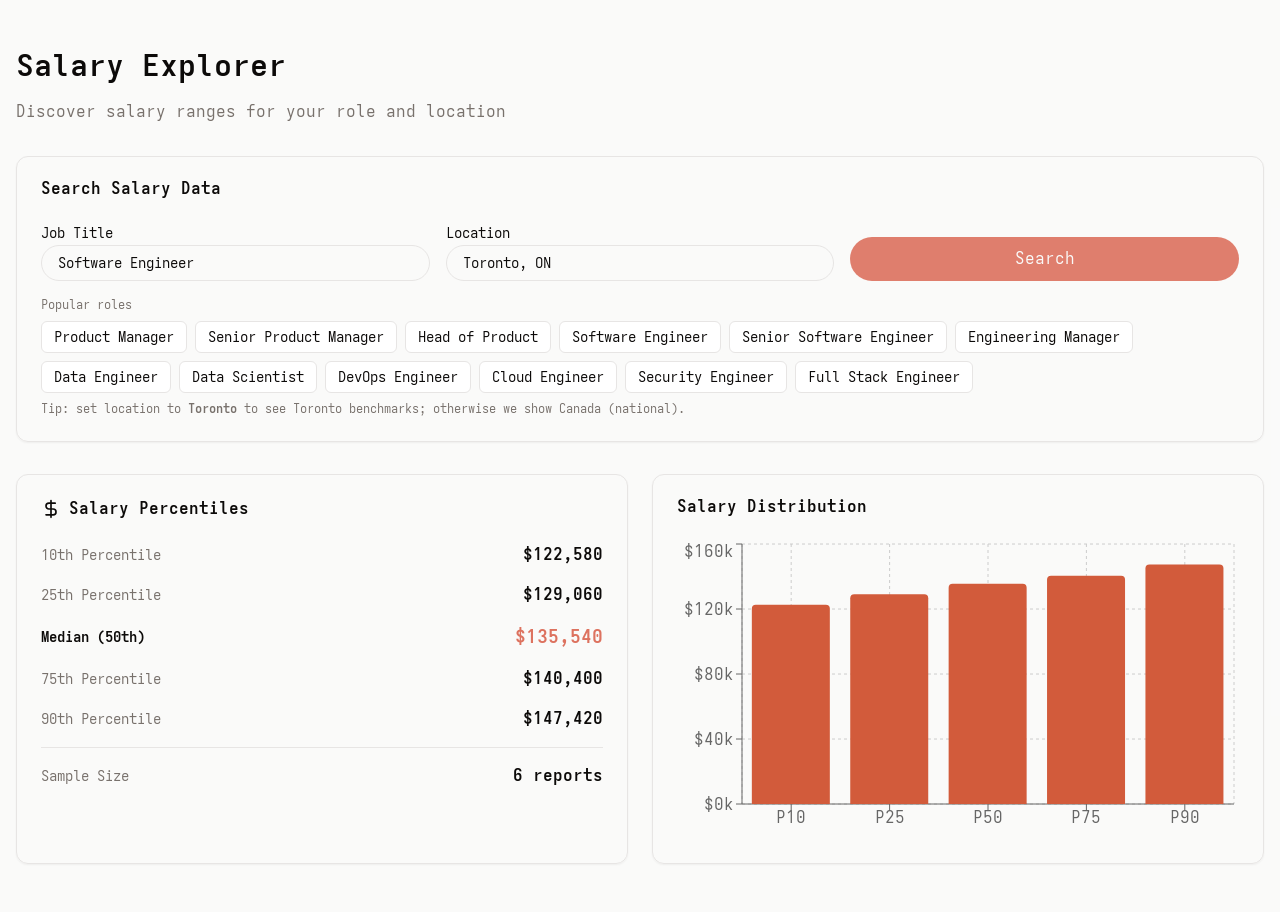This screenshot has height=912, width=1280.
Task: Focus the Job Title input field
Action: pyautogui.click(x=235, y=263)
